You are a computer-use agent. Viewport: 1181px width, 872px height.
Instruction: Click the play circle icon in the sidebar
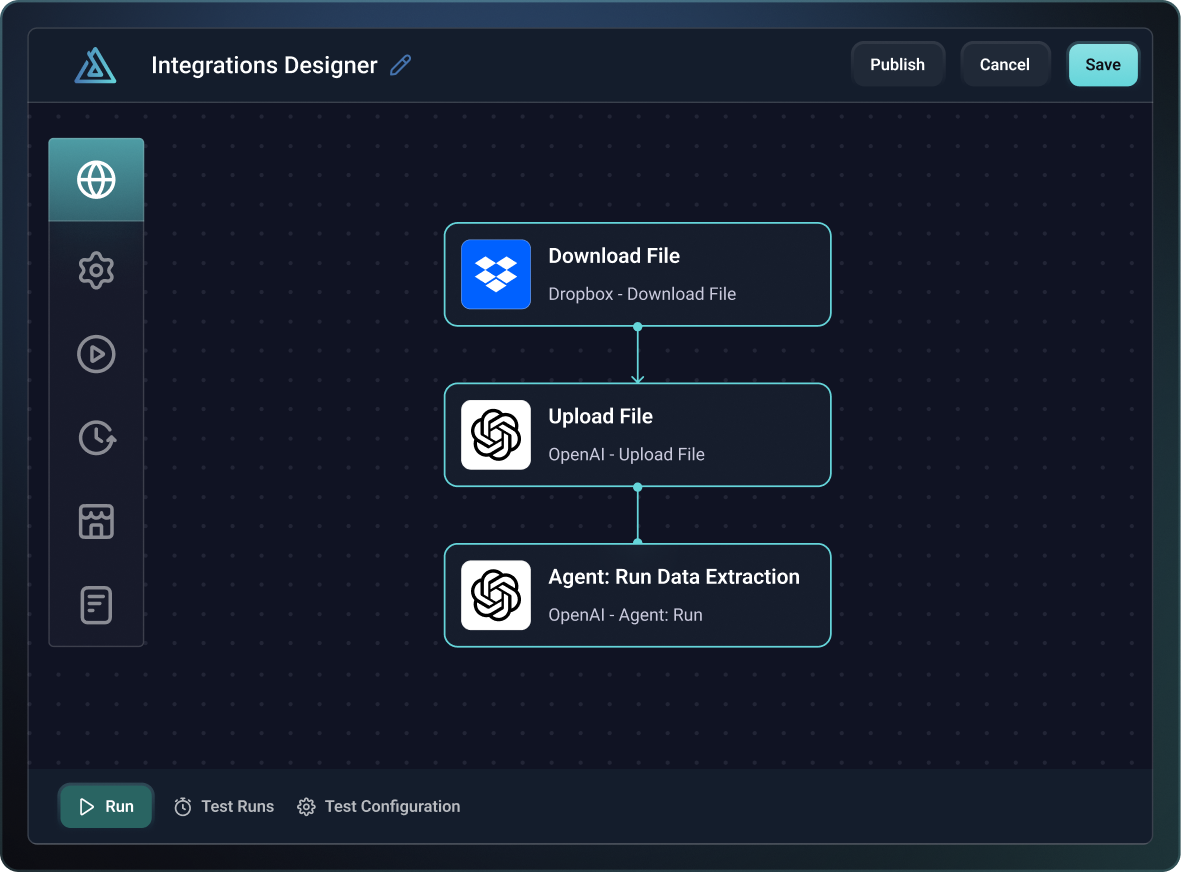[96, 354]
